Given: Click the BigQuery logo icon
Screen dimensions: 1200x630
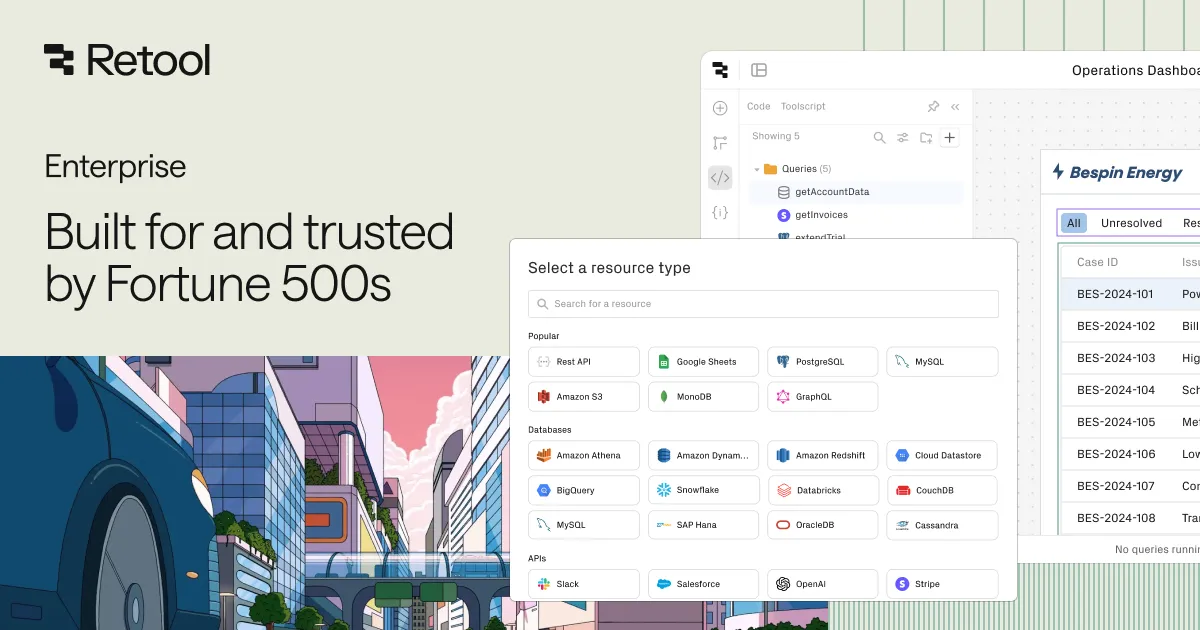Looking at the screenshot, I should click(x=544, y=490).
